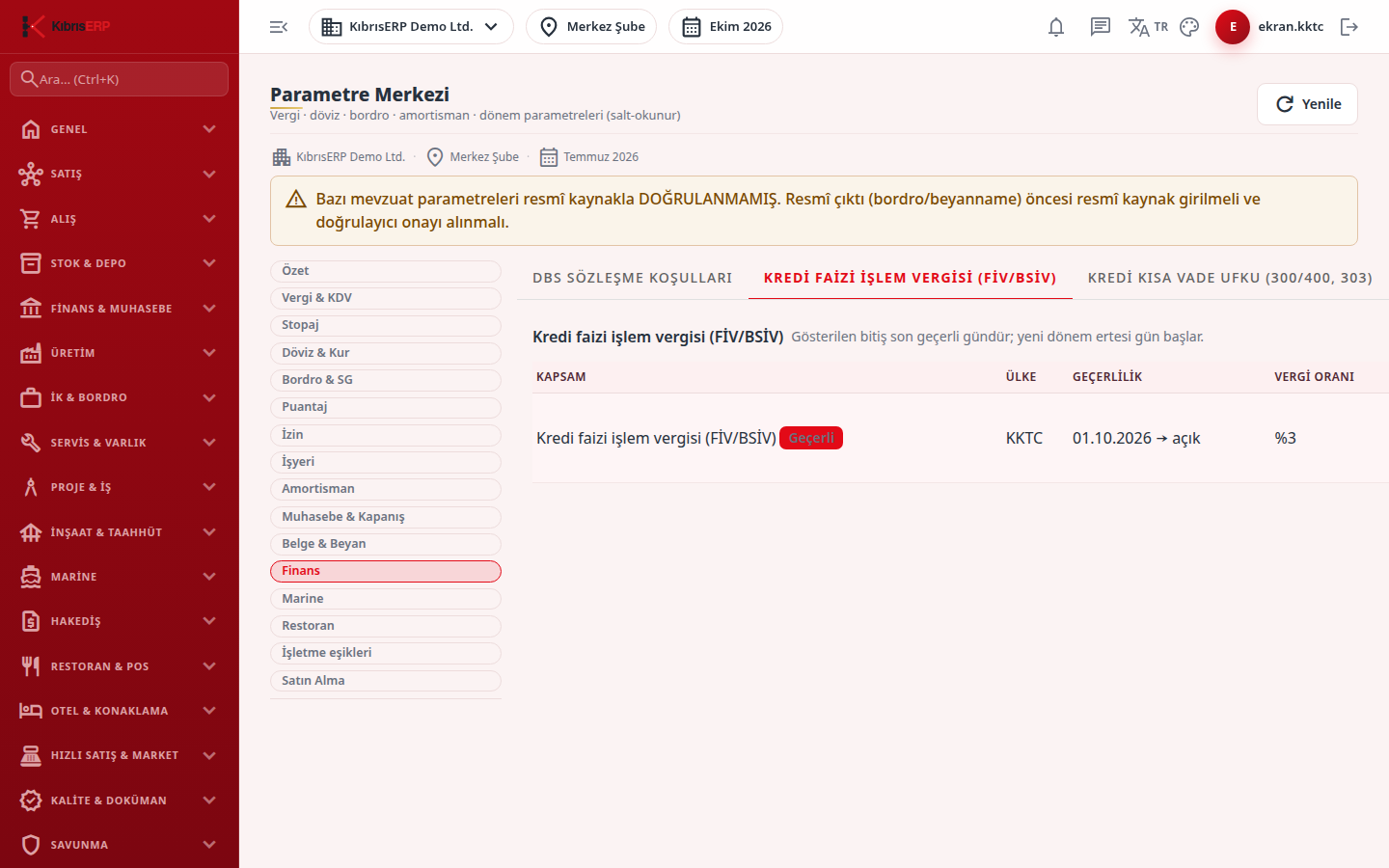Open the messages chat icon
The width and height of the screenshot is (1389, 868).
coord(1101,27)
